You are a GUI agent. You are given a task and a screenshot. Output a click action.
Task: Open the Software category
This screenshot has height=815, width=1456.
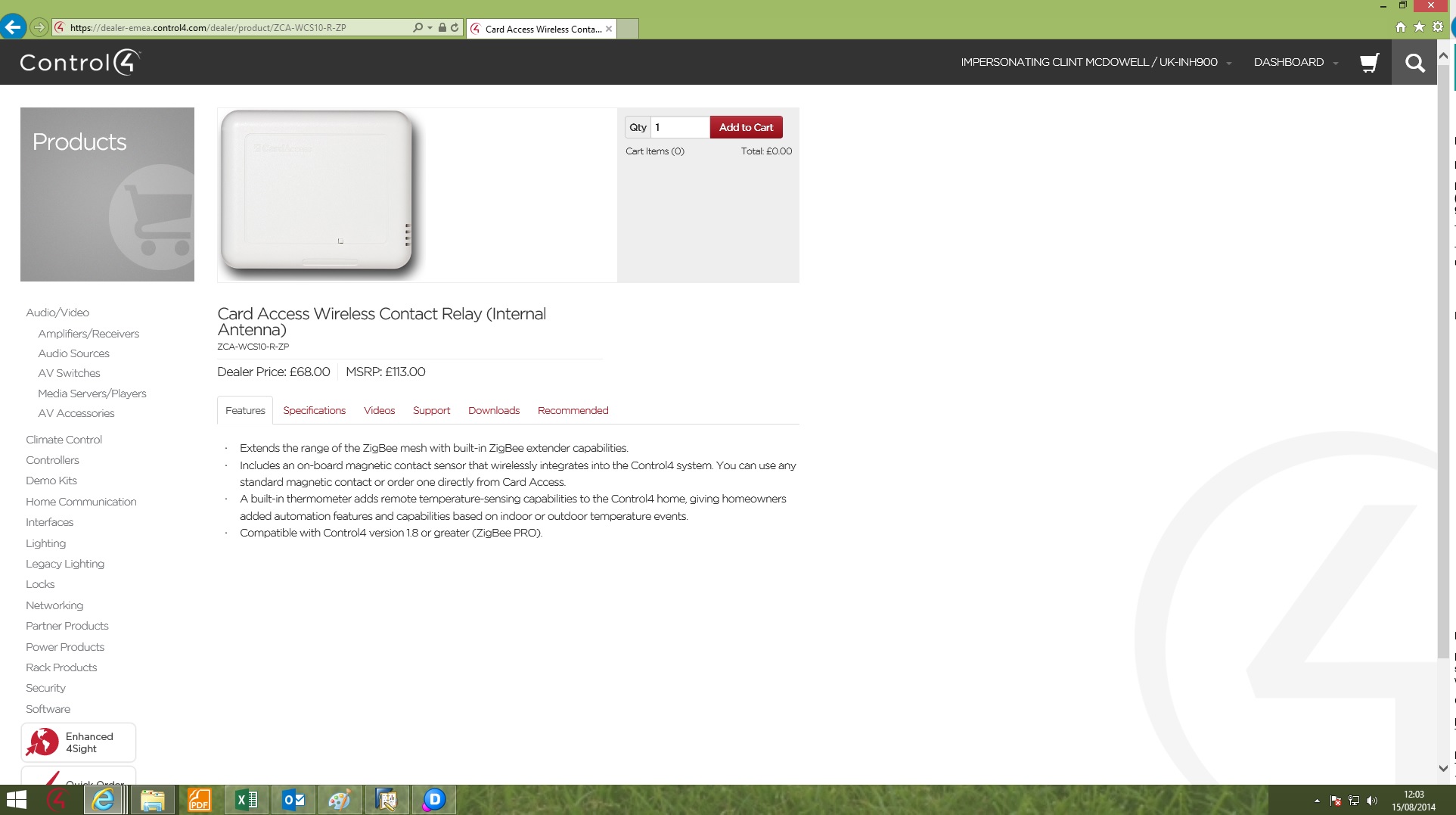click(48, 709)
